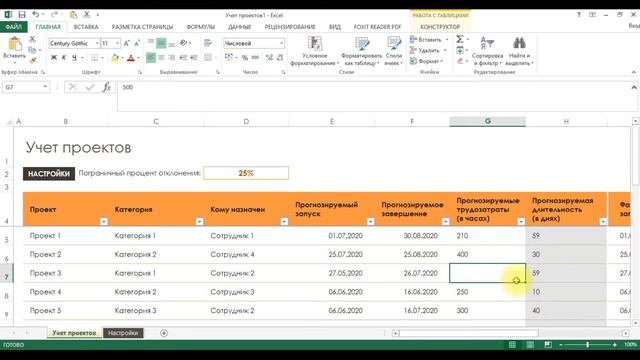This screenshot has height=360, width=640.
Task: Select column G header
Action: point(487,121)
